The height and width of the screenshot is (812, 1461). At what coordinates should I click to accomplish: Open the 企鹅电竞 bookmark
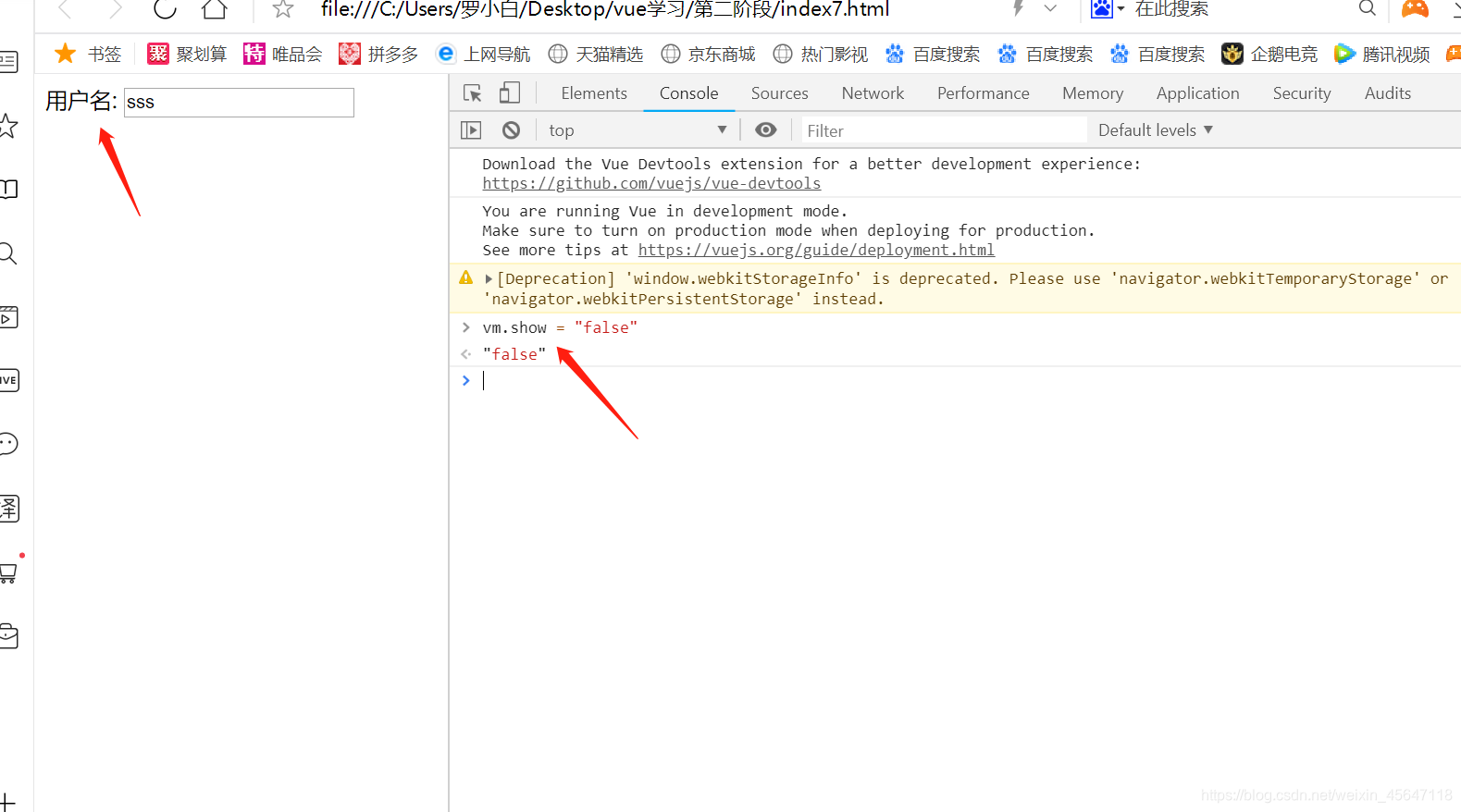(1269, 54)
